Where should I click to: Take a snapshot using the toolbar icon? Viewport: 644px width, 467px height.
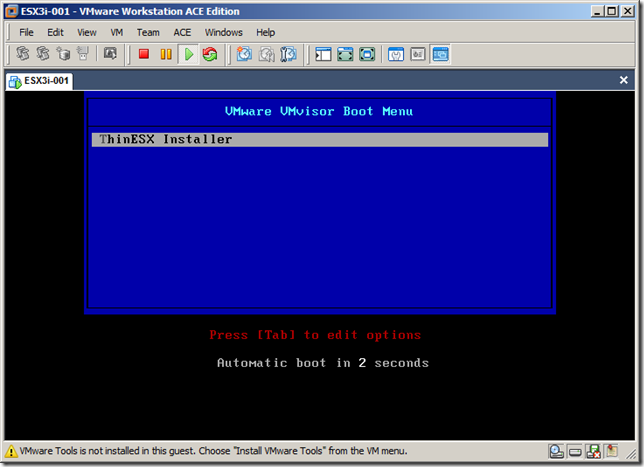[x=243, y=54]
